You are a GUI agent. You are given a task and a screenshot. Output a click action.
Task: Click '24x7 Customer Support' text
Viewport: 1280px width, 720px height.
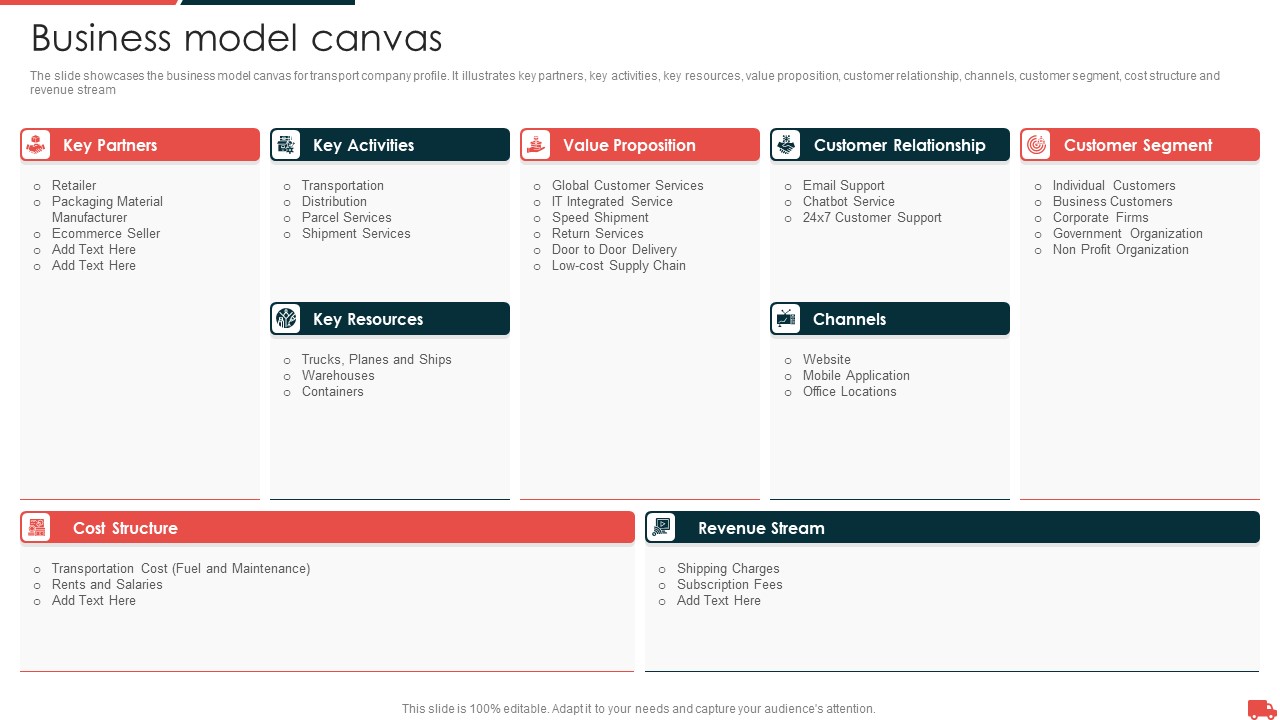click(x=872, y=218)
